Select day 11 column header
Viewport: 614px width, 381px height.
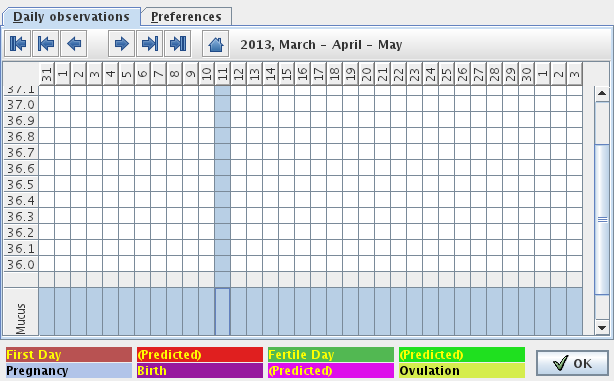point(222,74)
